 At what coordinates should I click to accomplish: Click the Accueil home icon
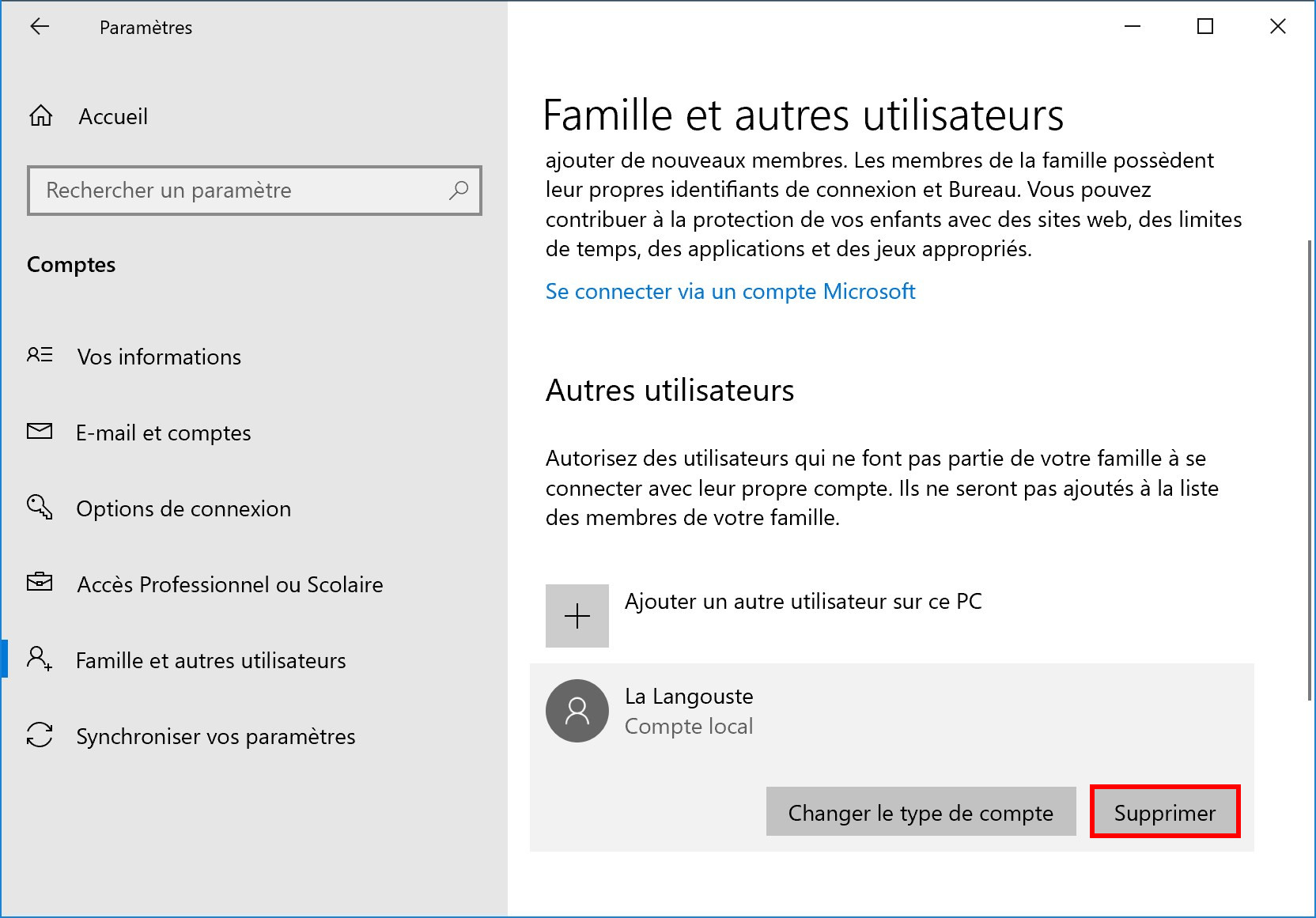[x=41, y=116]
